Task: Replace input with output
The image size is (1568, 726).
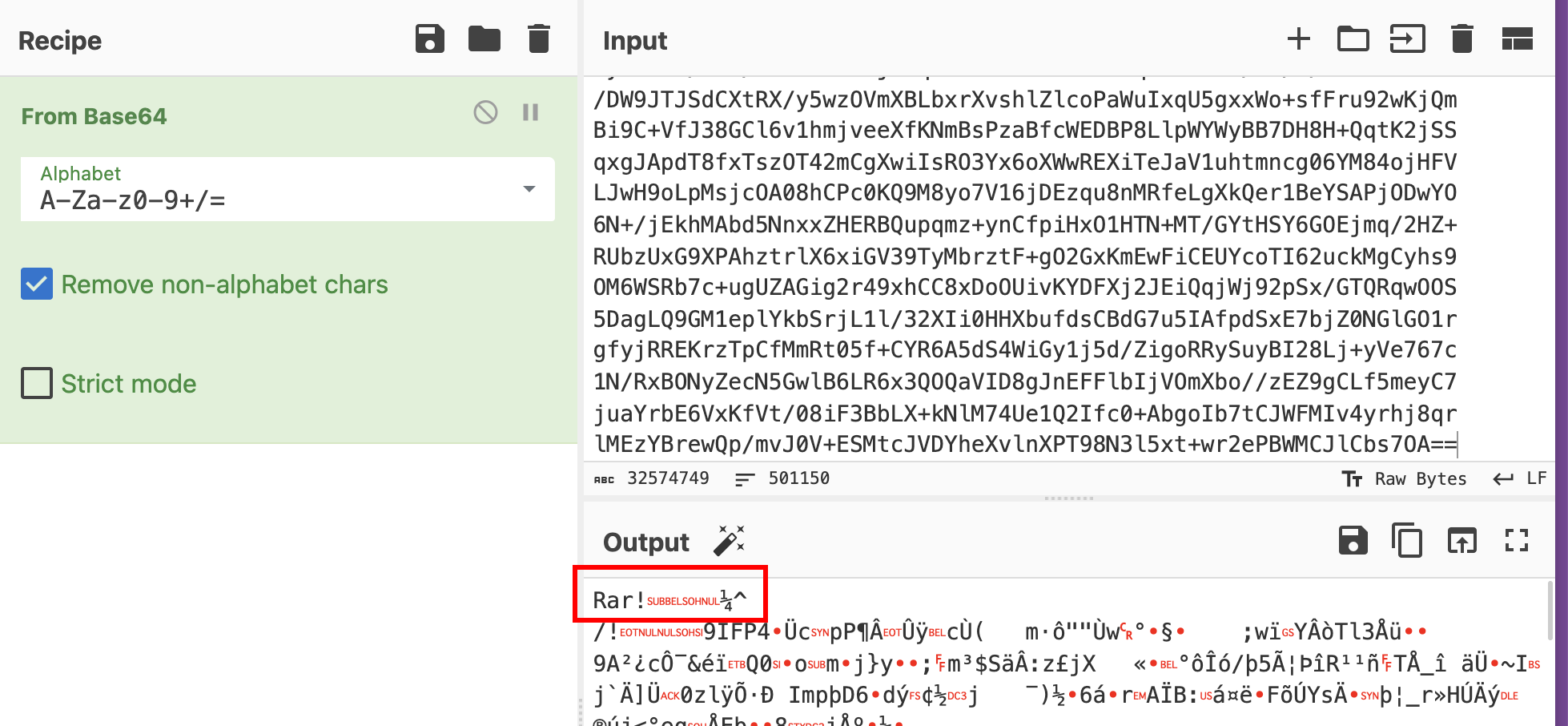Action: (1461, 541)
